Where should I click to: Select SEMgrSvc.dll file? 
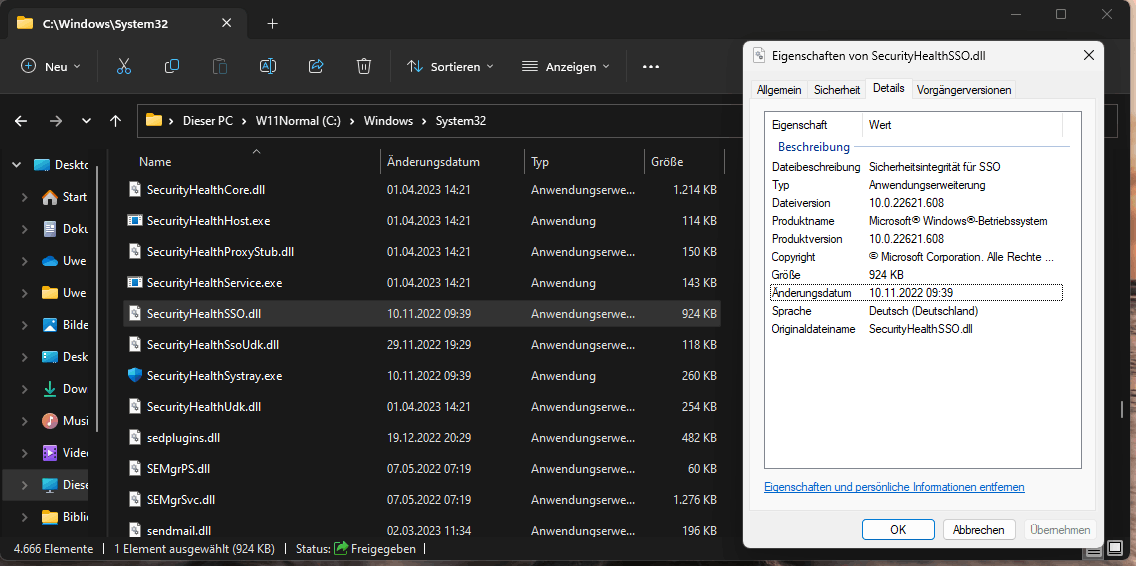[x=180, y=499]
